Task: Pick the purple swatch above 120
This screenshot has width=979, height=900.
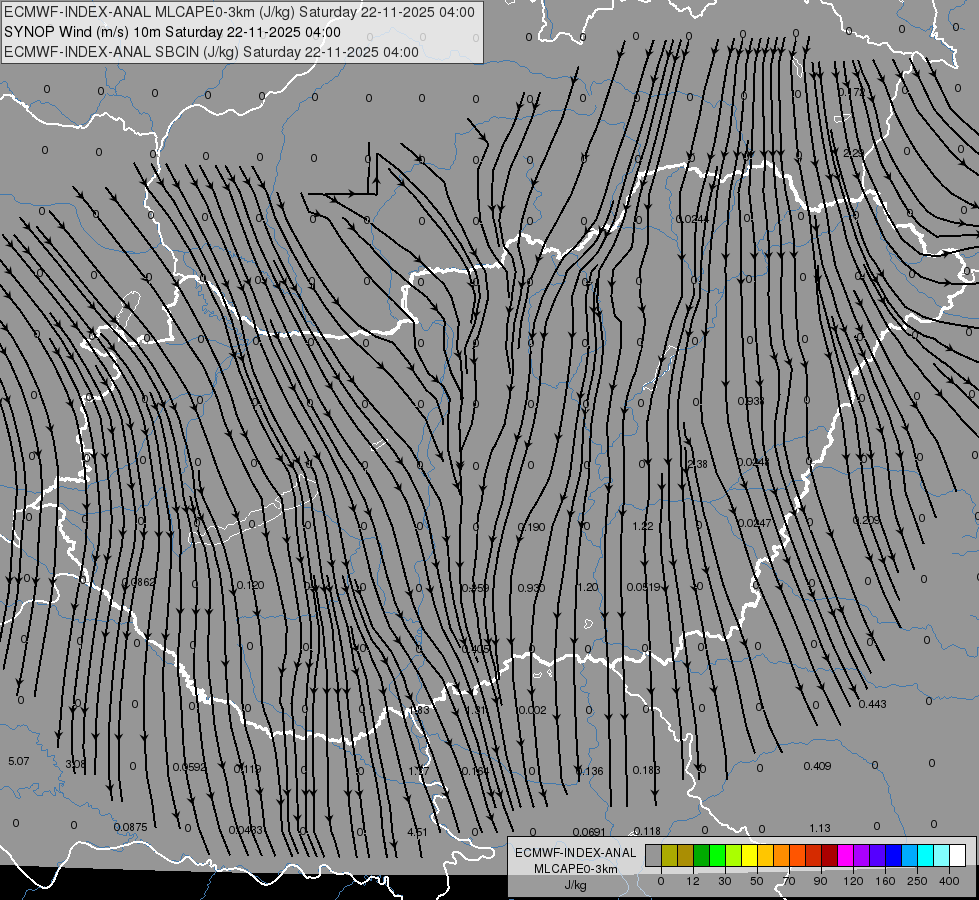Action: (862, 855)
